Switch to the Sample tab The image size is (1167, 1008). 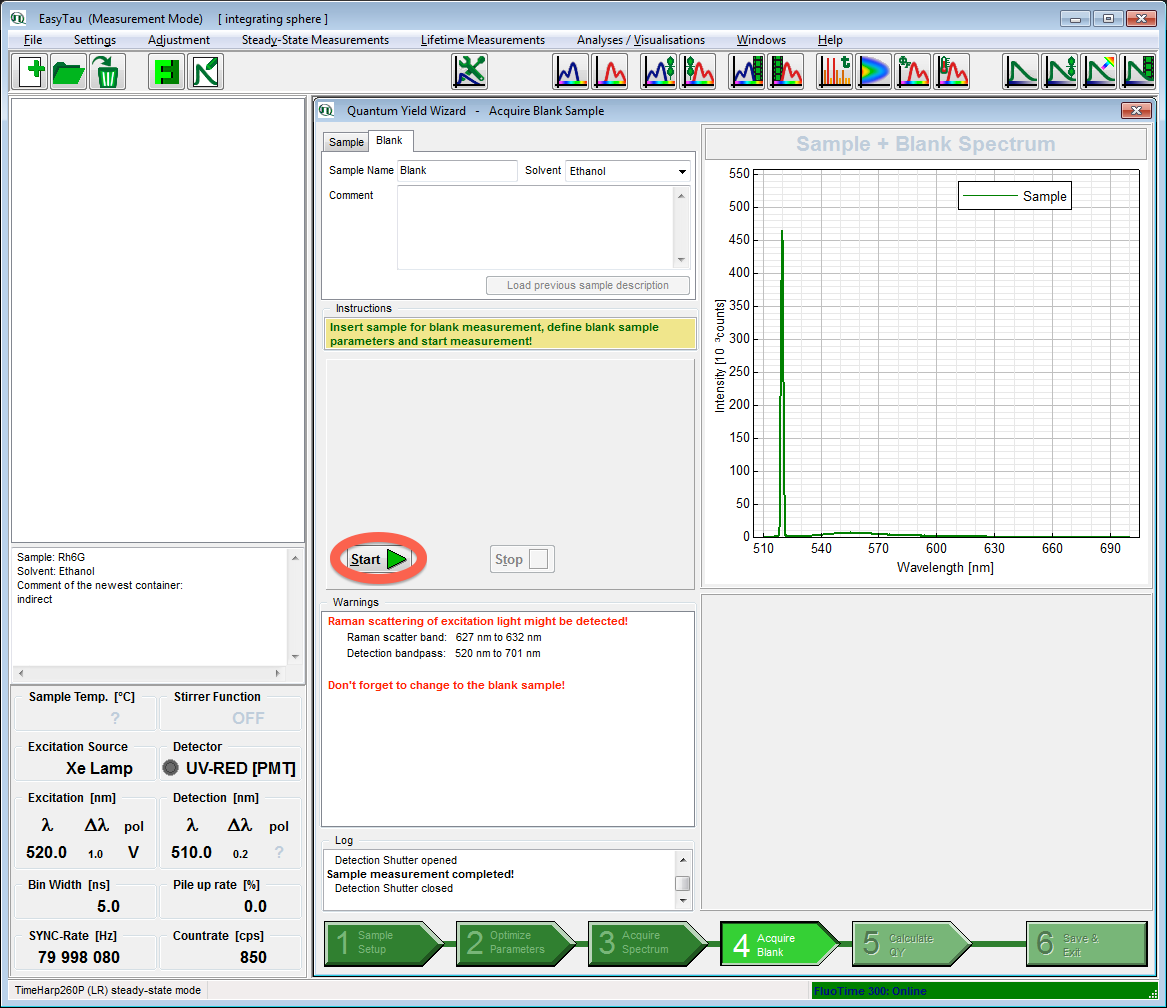pyautogui.click(x=346, y=143)
